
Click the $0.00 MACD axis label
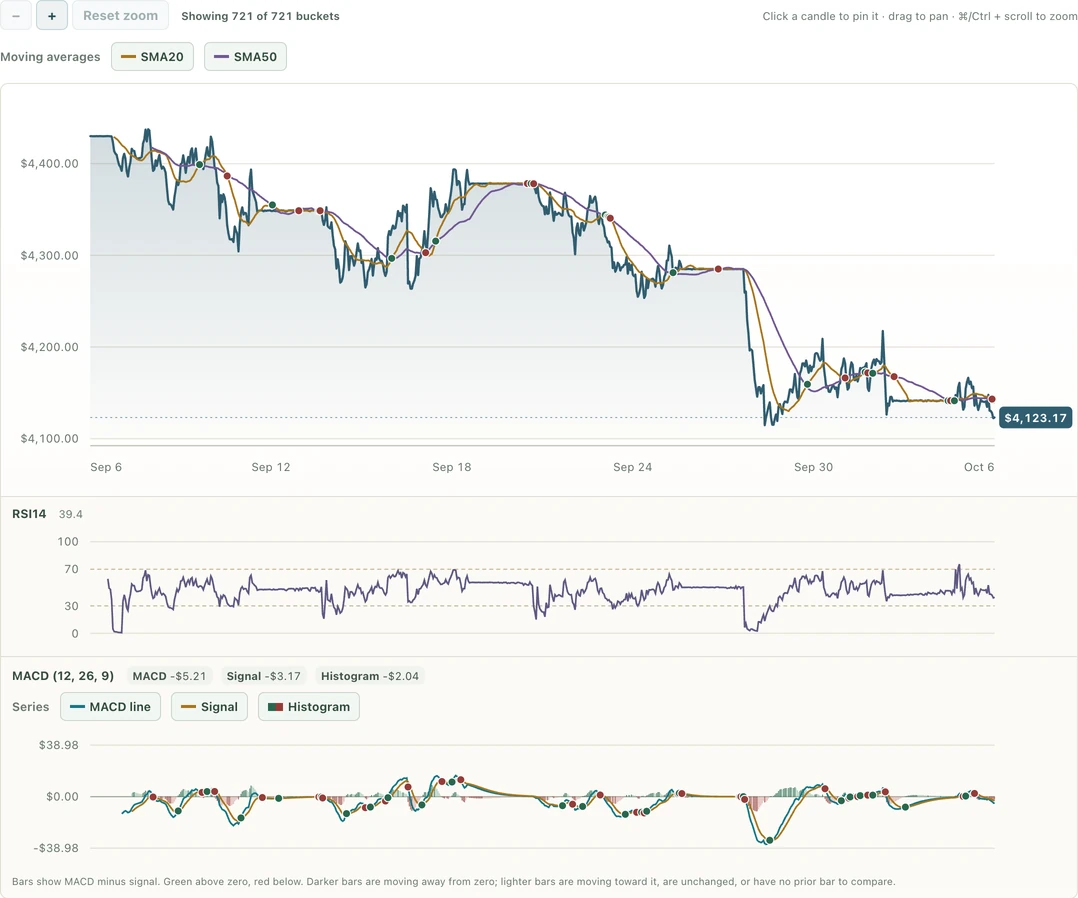(x=63, y=796)
